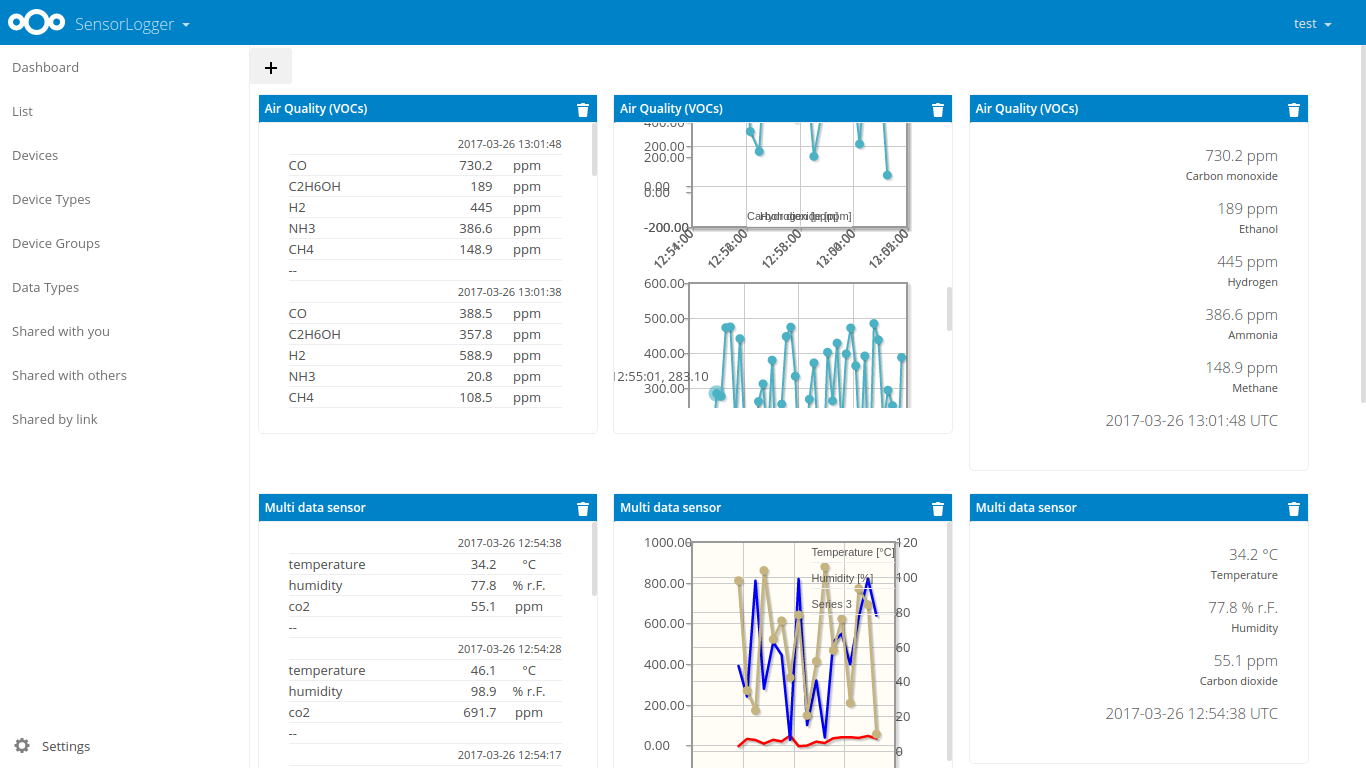The height and width of the screenshot is (768, 1366).
Task: Remove the Air Quality (VOCs) chart widget
Action: [x=937, y=109]
